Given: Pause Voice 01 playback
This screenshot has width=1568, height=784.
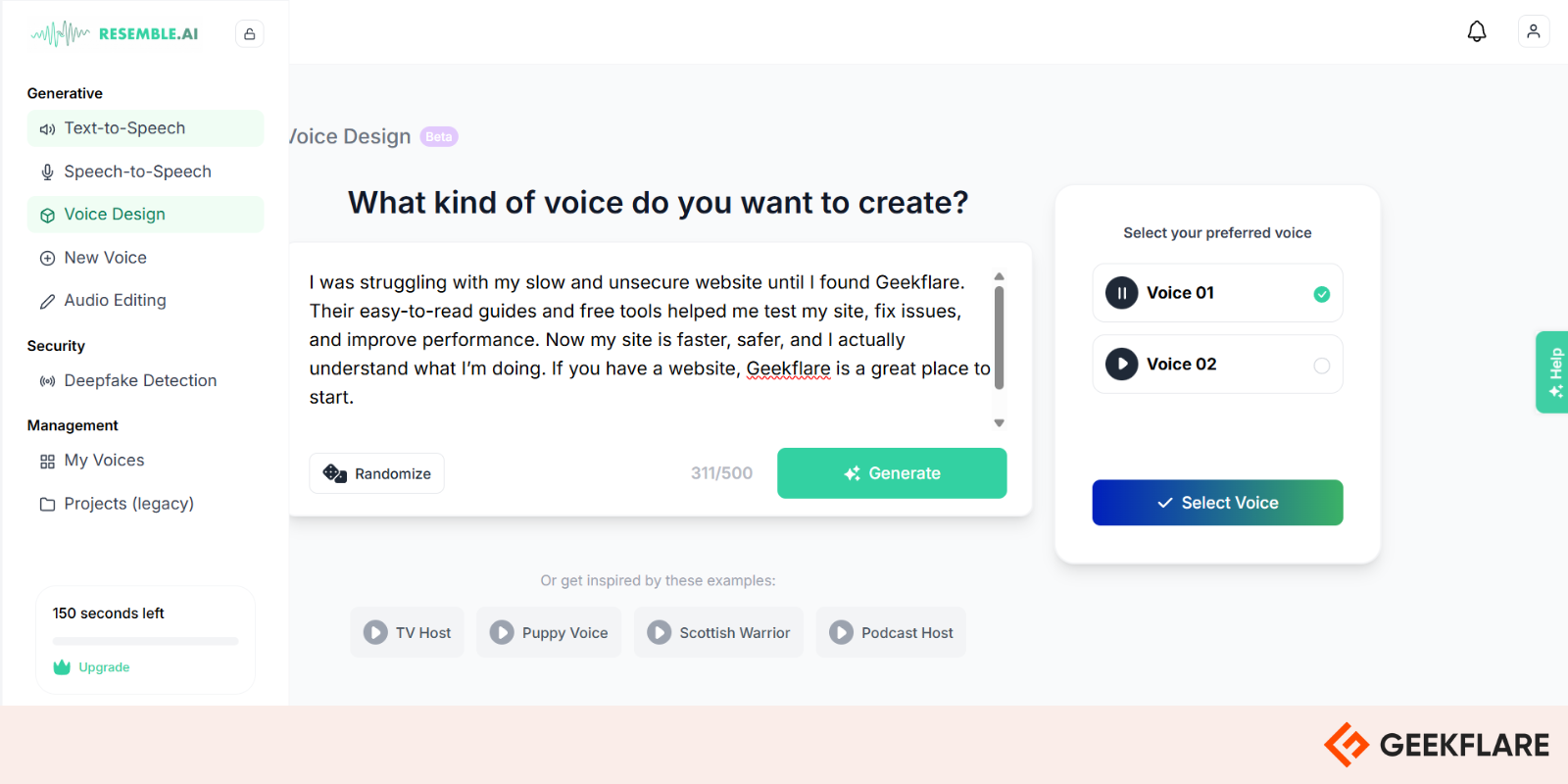Looking at the screenshot, I should tap(1122, 293).
